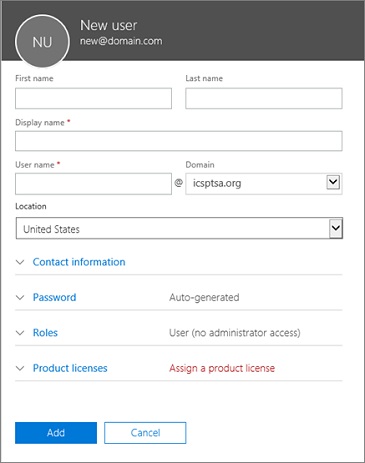The width and height of the screenshot is (365, 463).
Task: Focus the Display name text box
Action: coord(179,141)
